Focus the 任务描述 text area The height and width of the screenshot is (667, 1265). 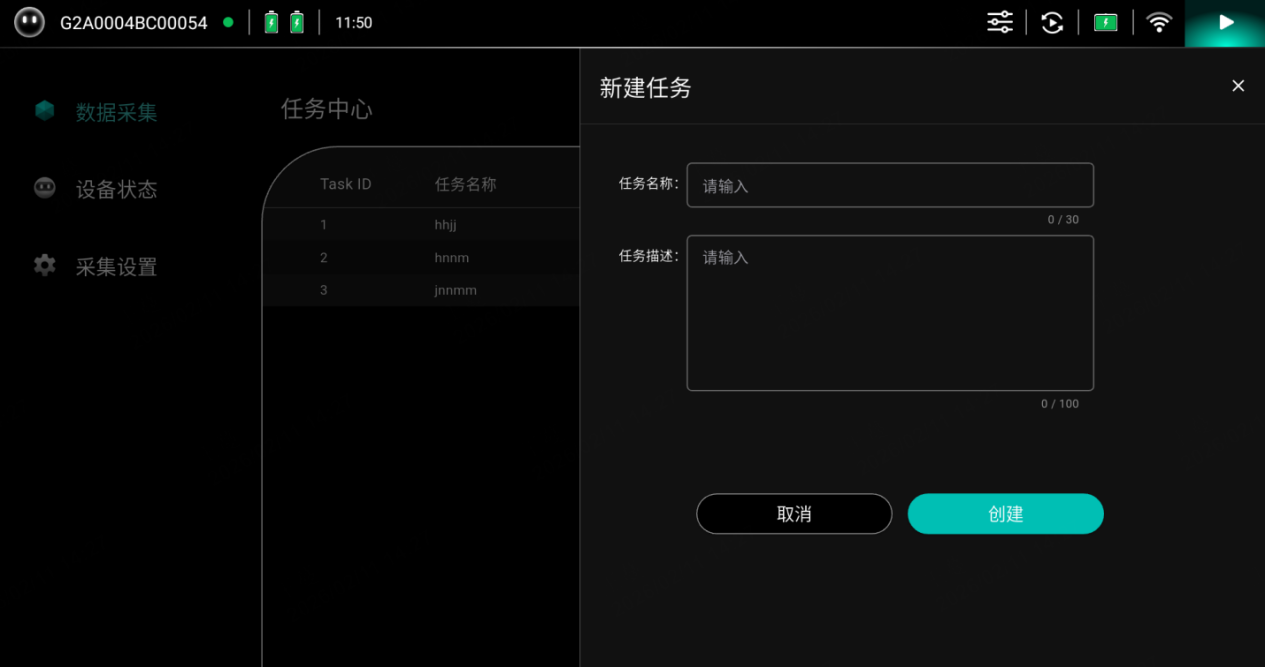(x=890, y=313)
